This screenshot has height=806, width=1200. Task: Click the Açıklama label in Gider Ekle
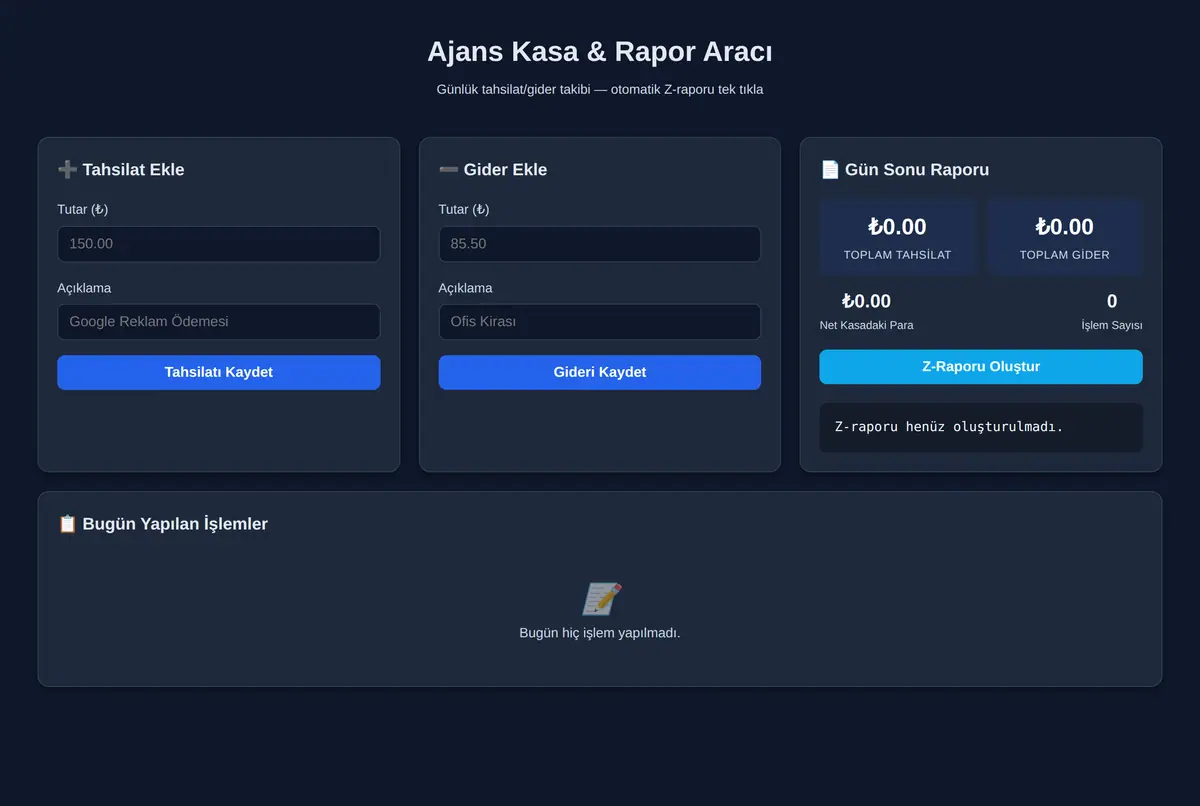click(x=465, y=288)
